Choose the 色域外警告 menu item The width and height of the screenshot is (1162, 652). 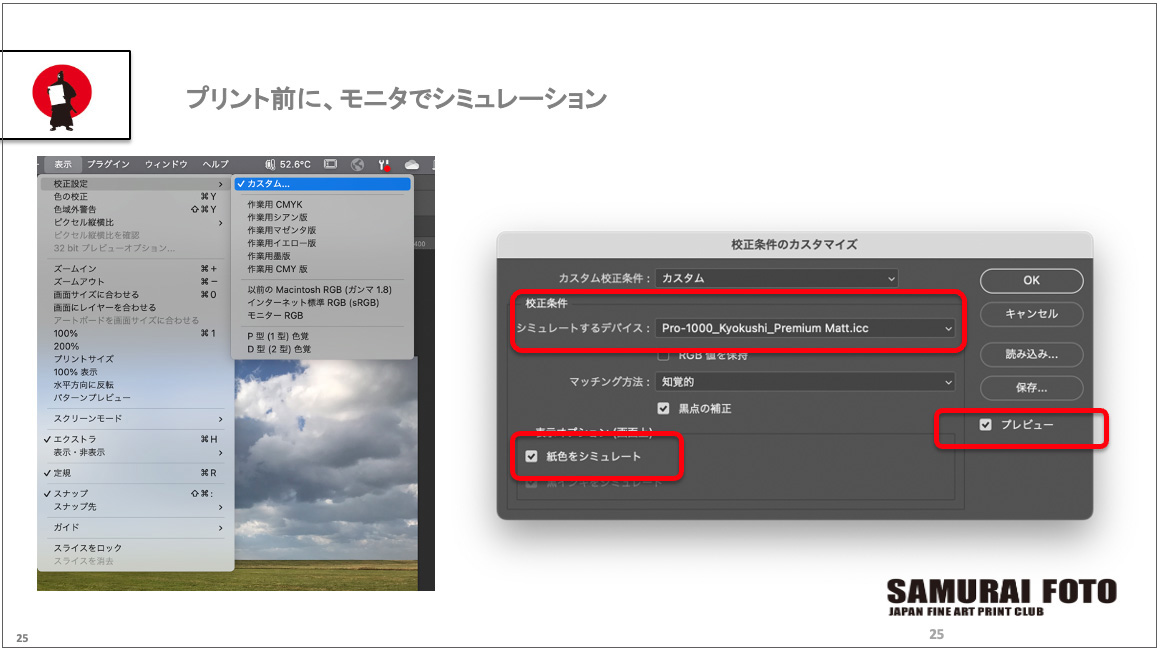pyautogui.click(x=76, y=210)
